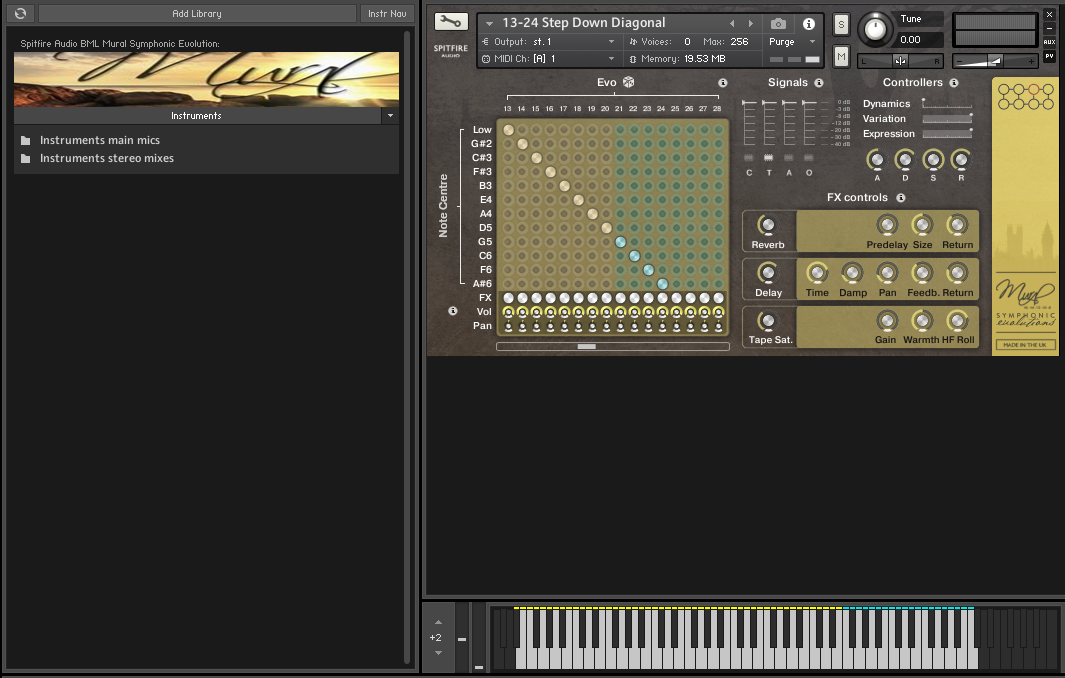Shift keyboard octave up arrow
Screen dimensions: 1065x678
(438, 622)
